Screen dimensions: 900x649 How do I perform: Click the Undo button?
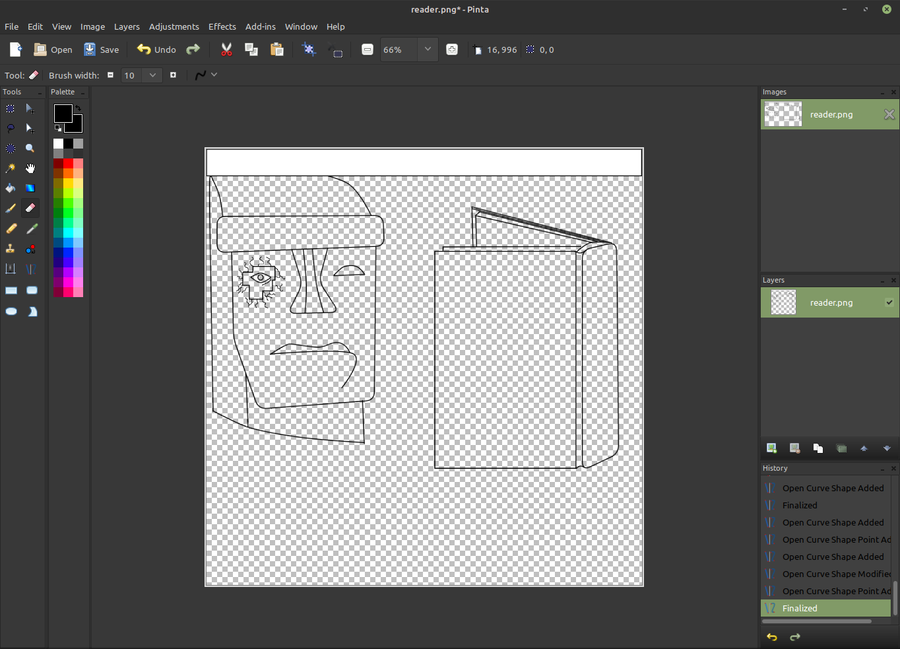click(156, 49)
